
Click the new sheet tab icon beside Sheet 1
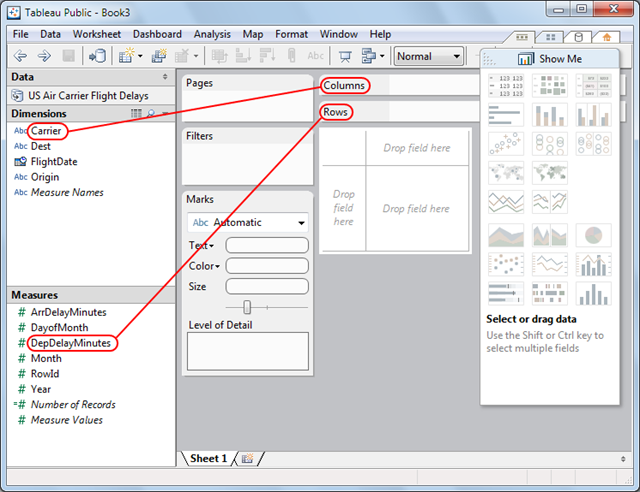coord(247,459)
